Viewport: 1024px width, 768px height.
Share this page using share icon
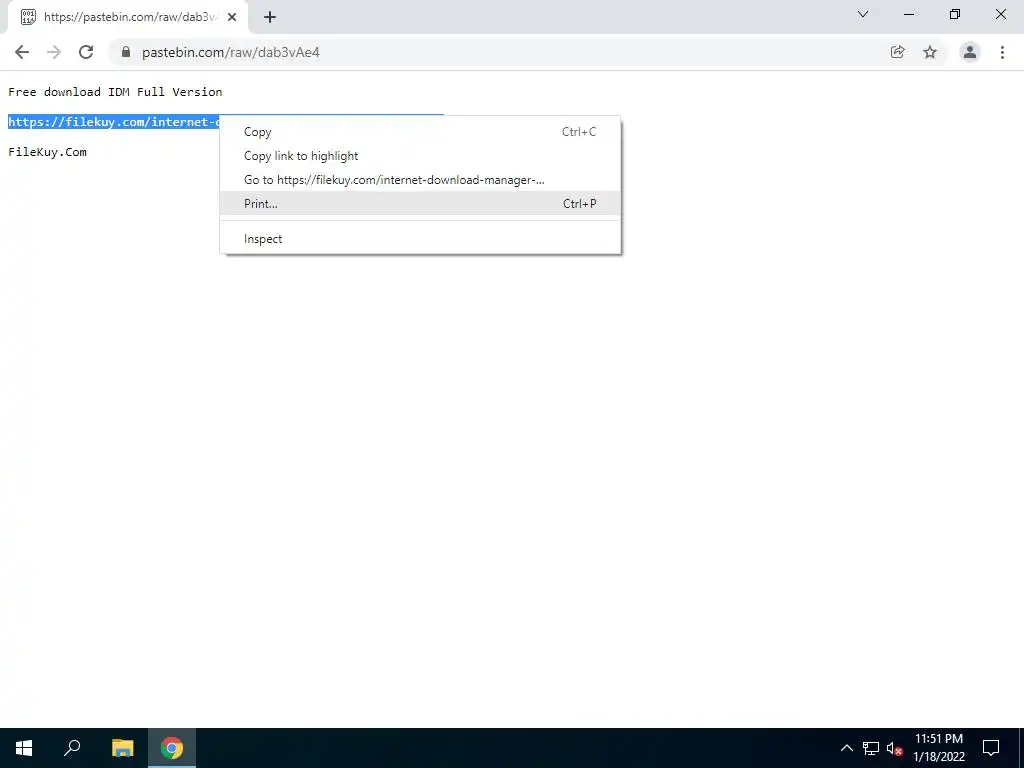898,52
